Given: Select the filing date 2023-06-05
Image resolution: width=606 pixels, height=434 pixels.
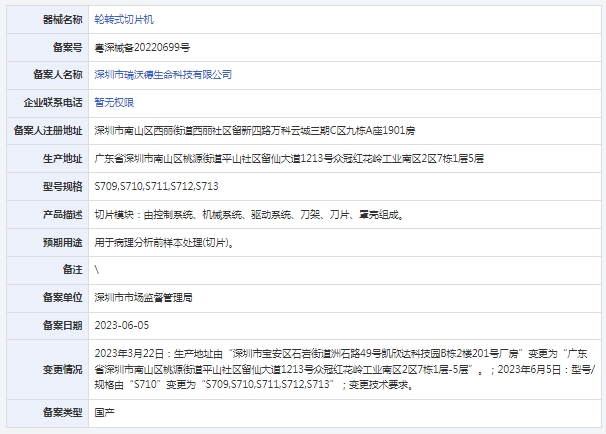Looking at the screenshot, I should [x=122, y=325].
